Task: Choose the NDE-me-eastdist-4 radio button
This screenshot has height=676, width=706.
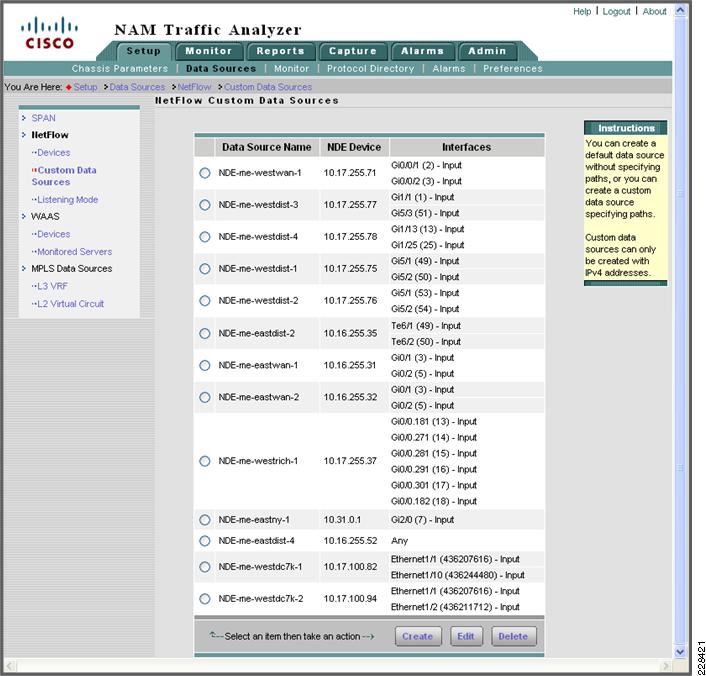Action: [x=205, y=541]
